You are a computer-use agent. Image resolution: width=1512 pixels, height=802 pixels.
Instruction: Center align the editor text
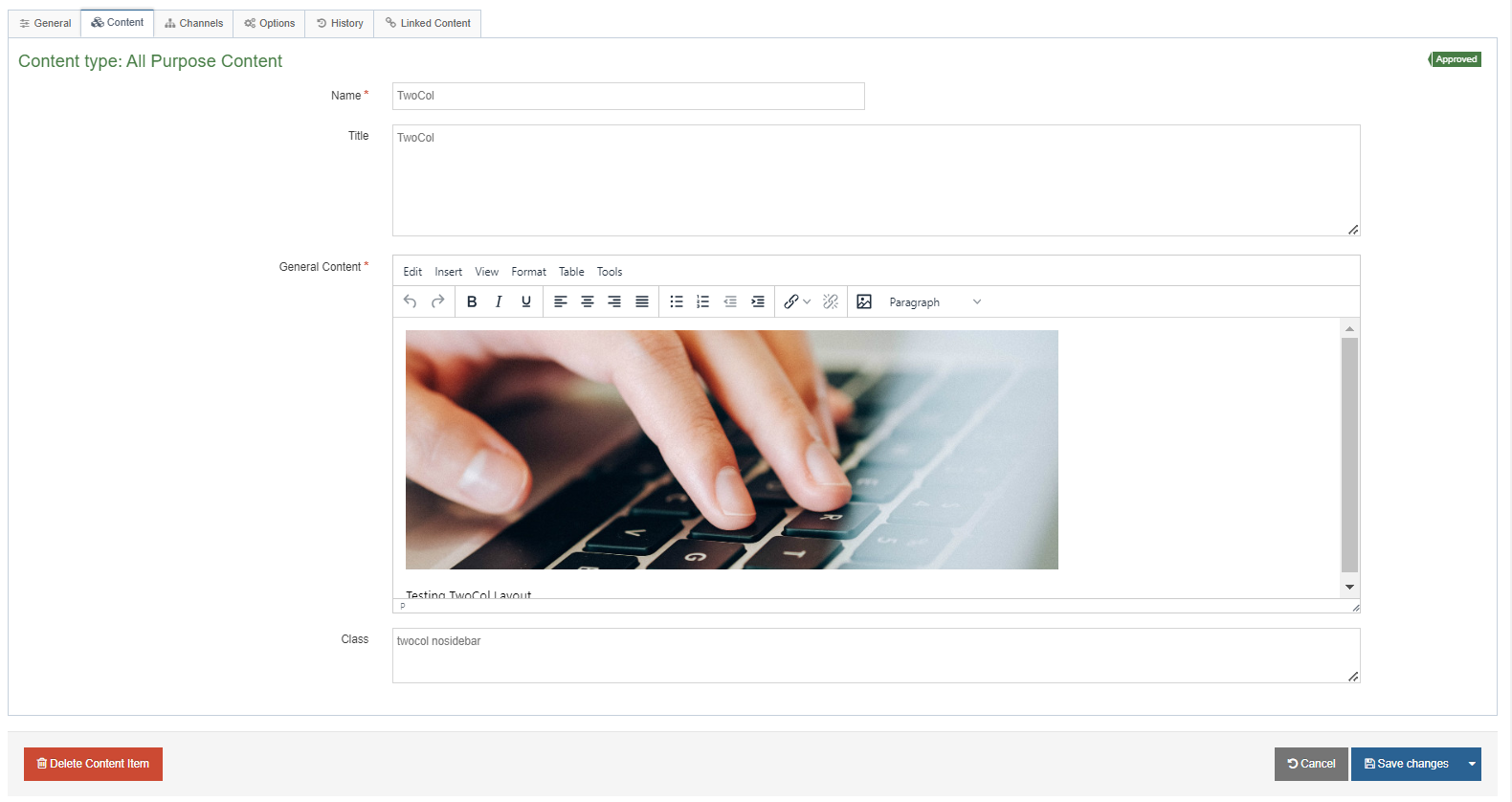(x=588, y=301)
